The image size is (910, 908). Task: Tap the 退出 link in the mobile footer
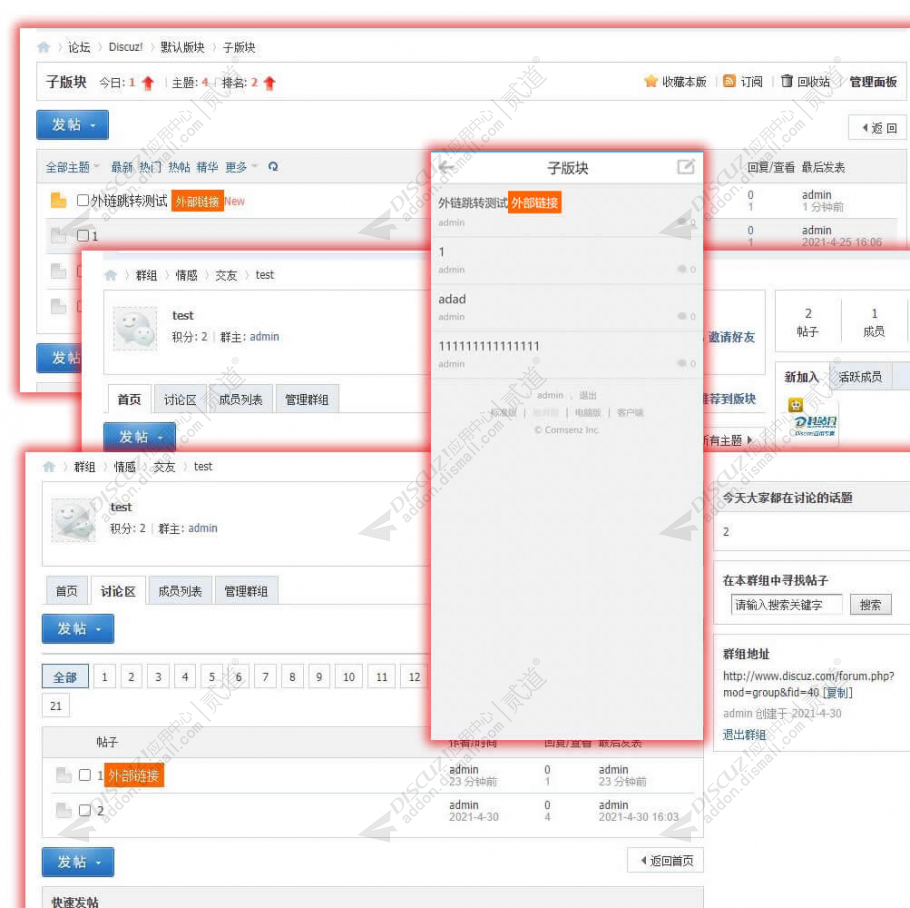587,395
